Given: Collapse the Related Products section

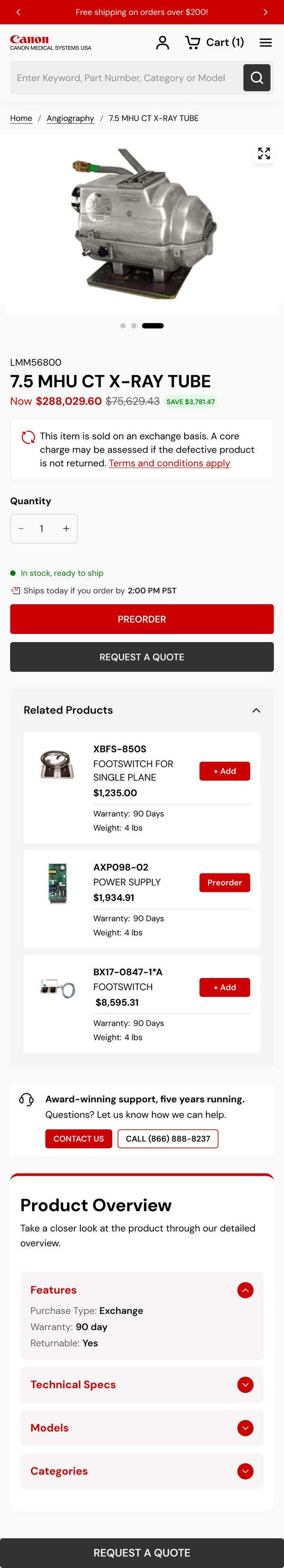Looking at the screenshot, I should pyautogui.click(x=256, y=710).
